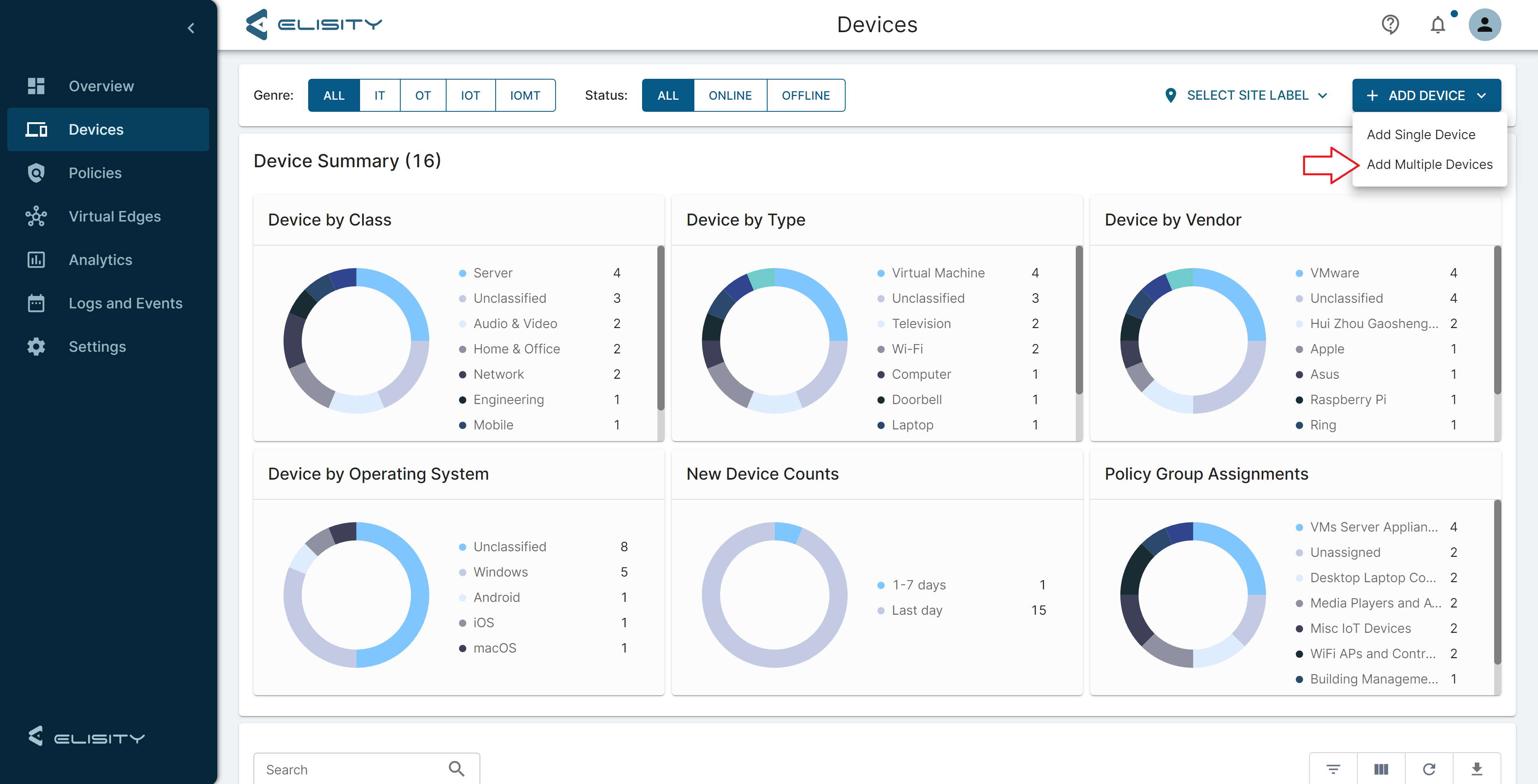The height and width of the screenshot is (784, 1538).
Task: Open Logs and Events section
Action: pyautogui.click(x=126, y=303)
